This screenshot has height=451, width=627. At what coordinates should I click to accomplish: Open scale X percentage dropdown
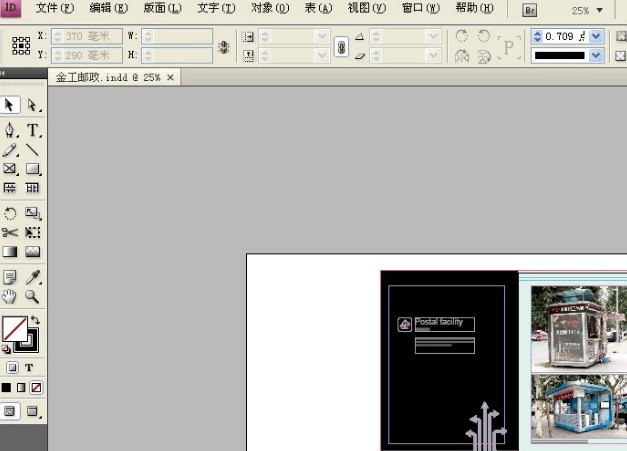322,37
